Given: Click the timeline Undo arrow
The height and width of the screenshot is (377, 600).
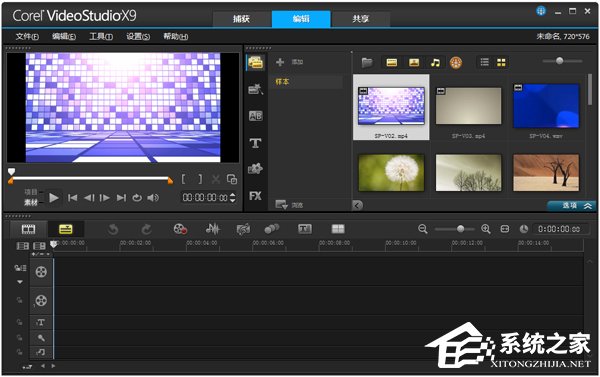Looking at the screenshot, I should 113,229.
